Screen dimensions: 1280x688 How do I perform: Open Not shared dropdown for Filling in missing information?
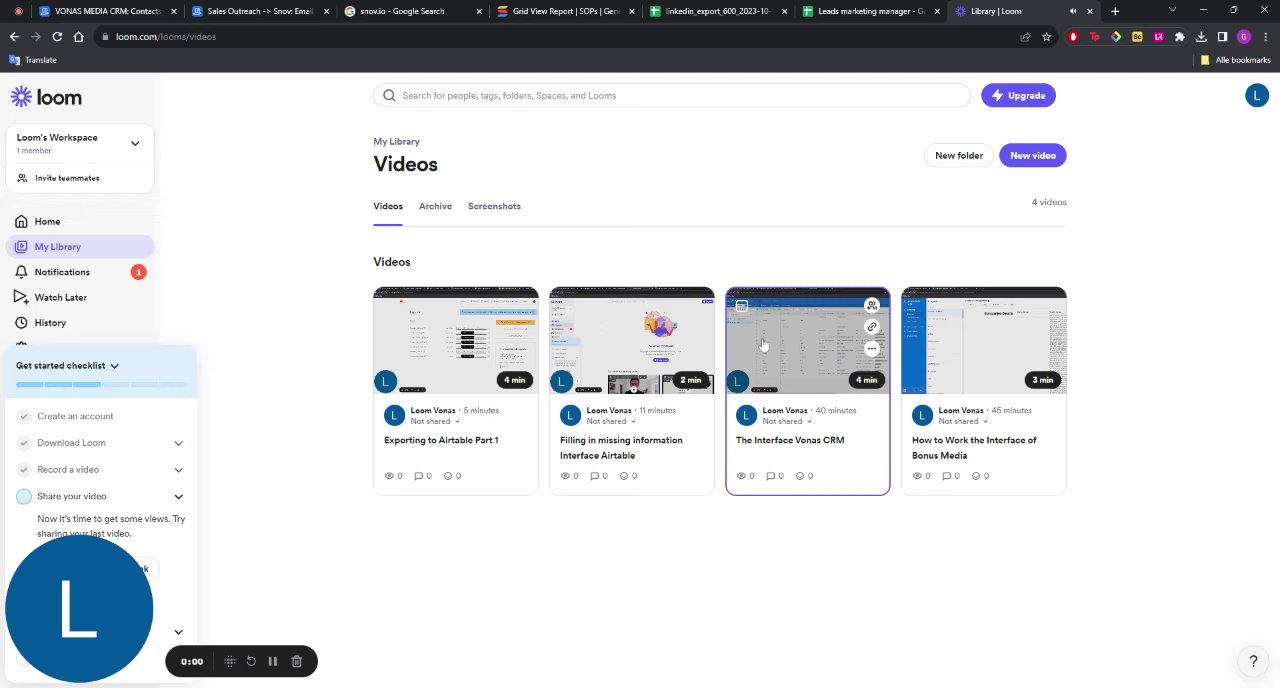tap(611, 421)
